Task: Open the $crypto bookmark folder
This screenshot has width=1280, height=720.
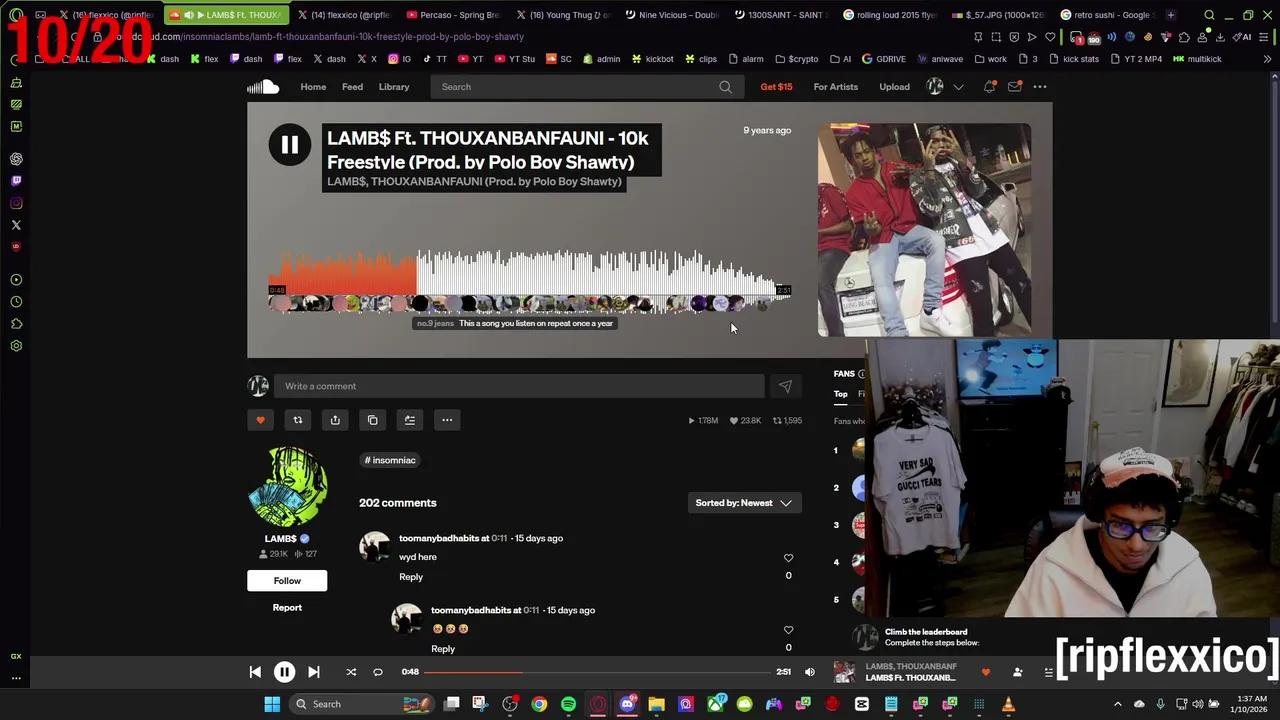Action: (x=796, y=59)
